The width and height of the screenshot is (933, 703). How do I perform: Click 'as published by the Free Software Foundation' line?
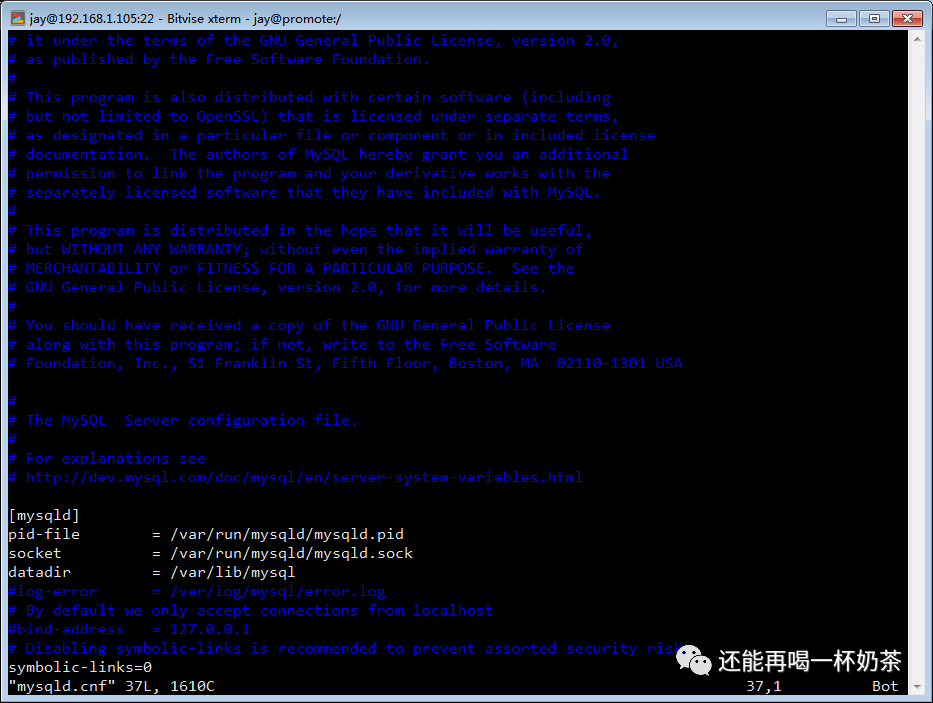click(219, 60)
